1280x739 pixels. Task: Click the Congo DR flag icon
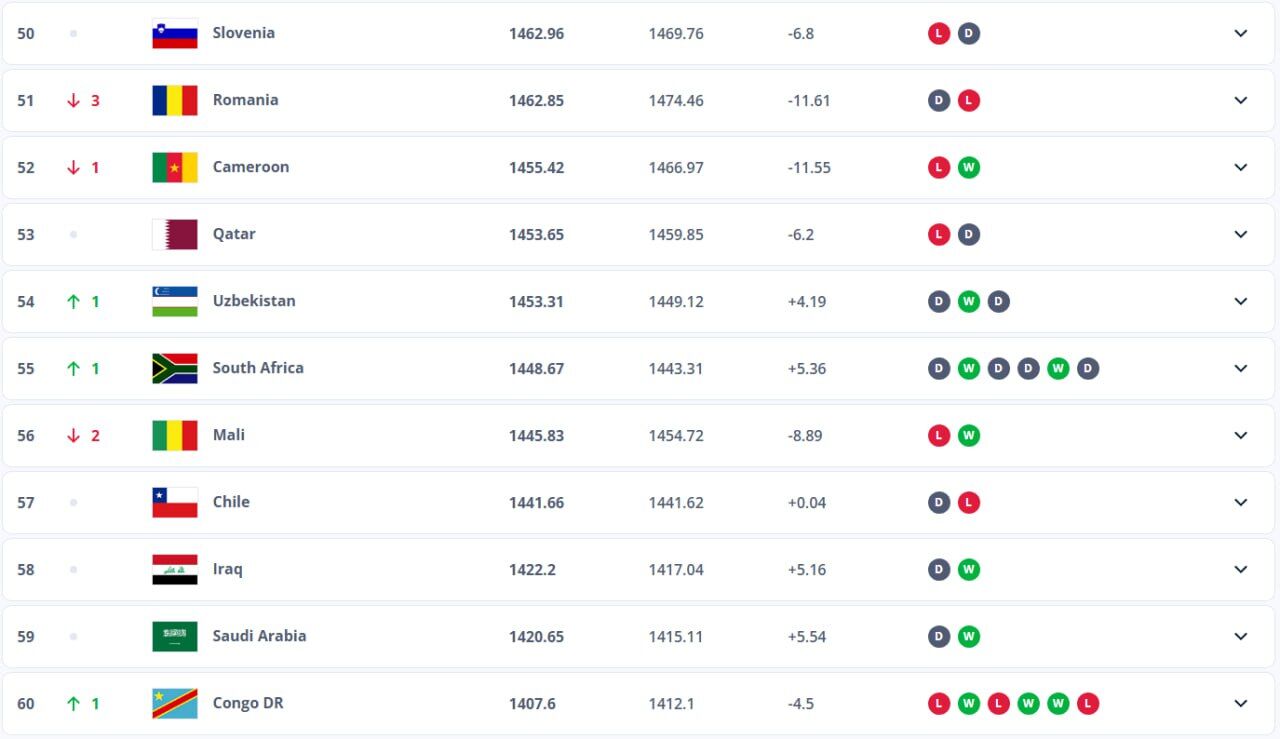(175, 703)
